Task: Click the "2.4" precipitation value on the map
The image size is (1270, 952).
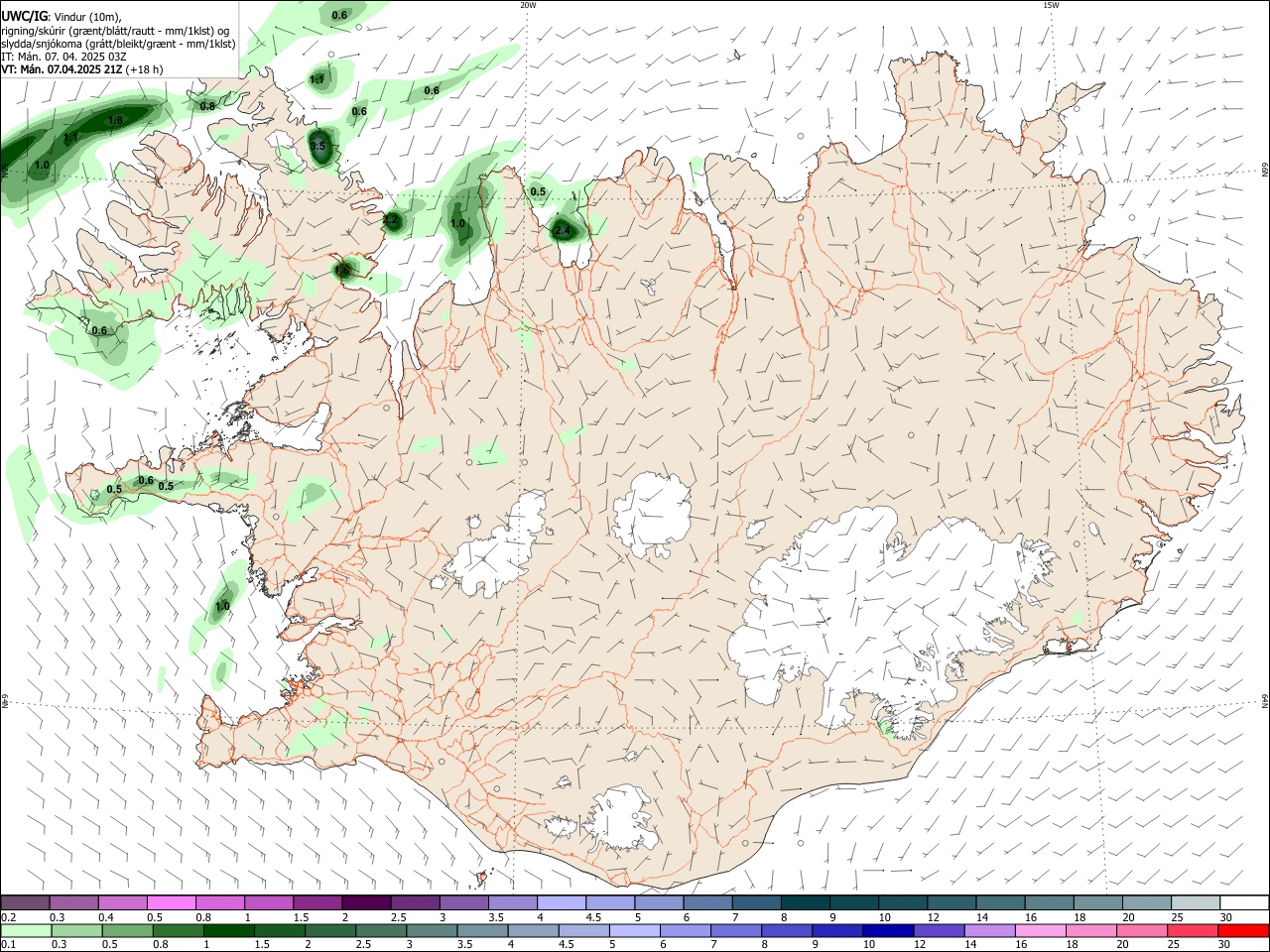Action: point(563,231)
